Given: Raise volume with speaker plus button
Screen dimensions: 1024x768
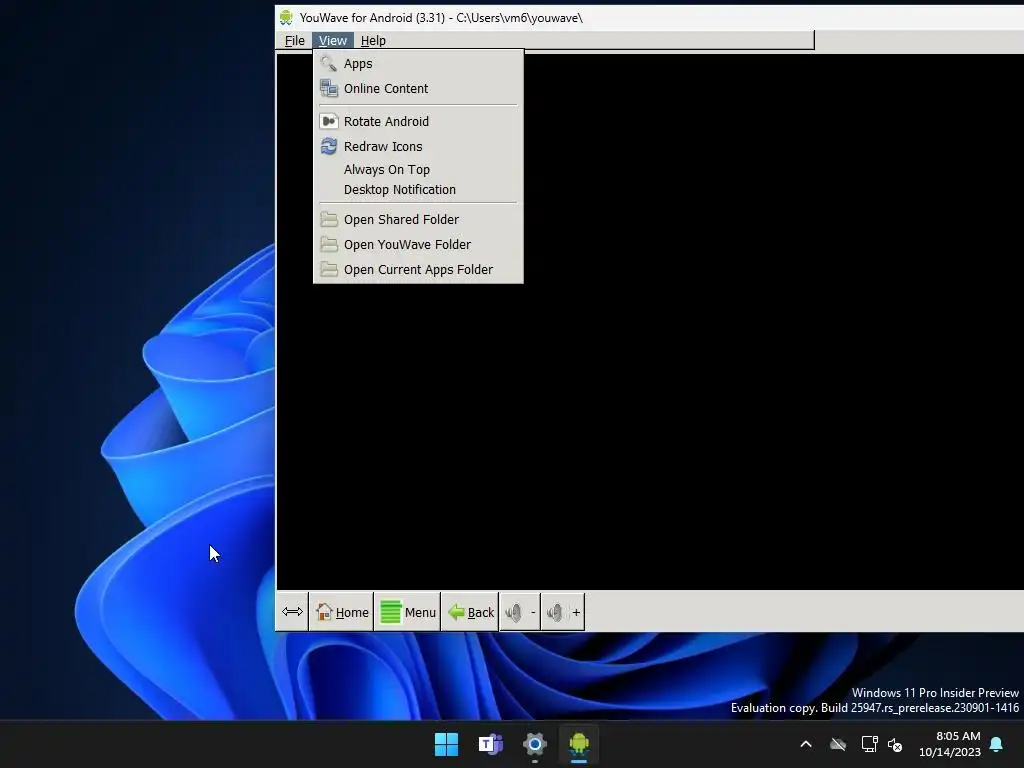Looking at the screenshot, I should (563, 612).
